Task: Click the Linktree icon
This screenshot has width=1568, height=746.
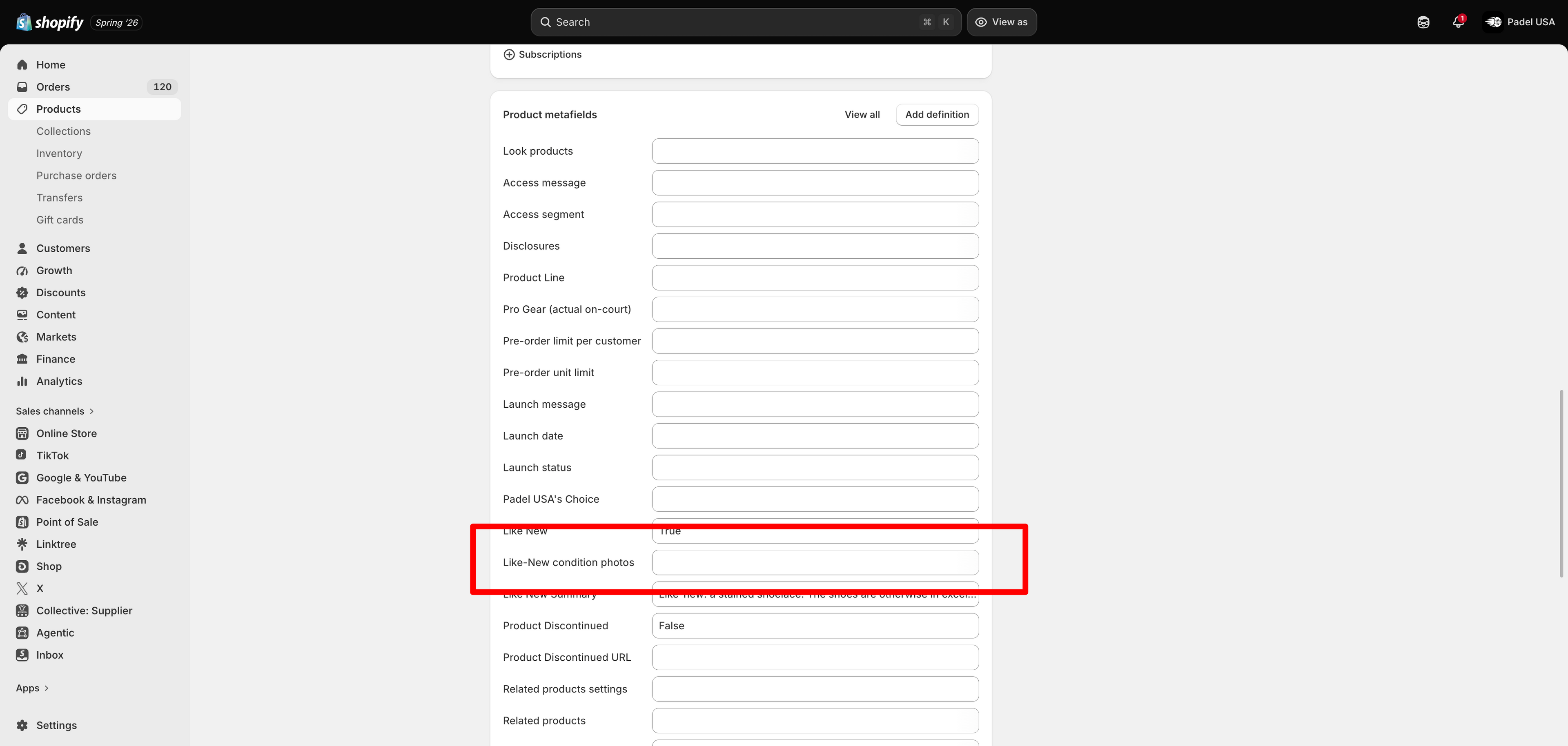Action: pos(22,544)
